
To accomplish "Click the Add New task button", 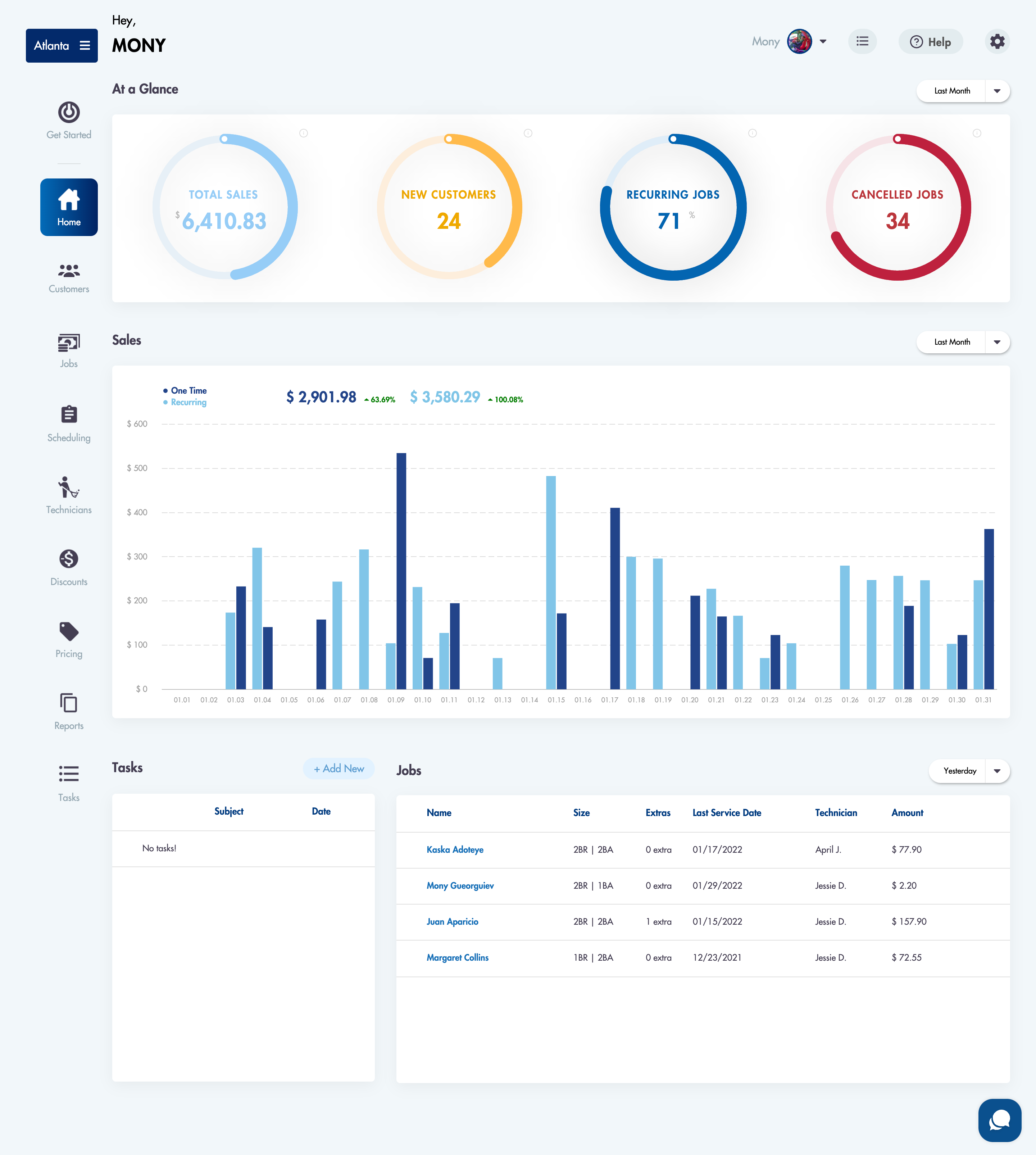I will [339, 769].
